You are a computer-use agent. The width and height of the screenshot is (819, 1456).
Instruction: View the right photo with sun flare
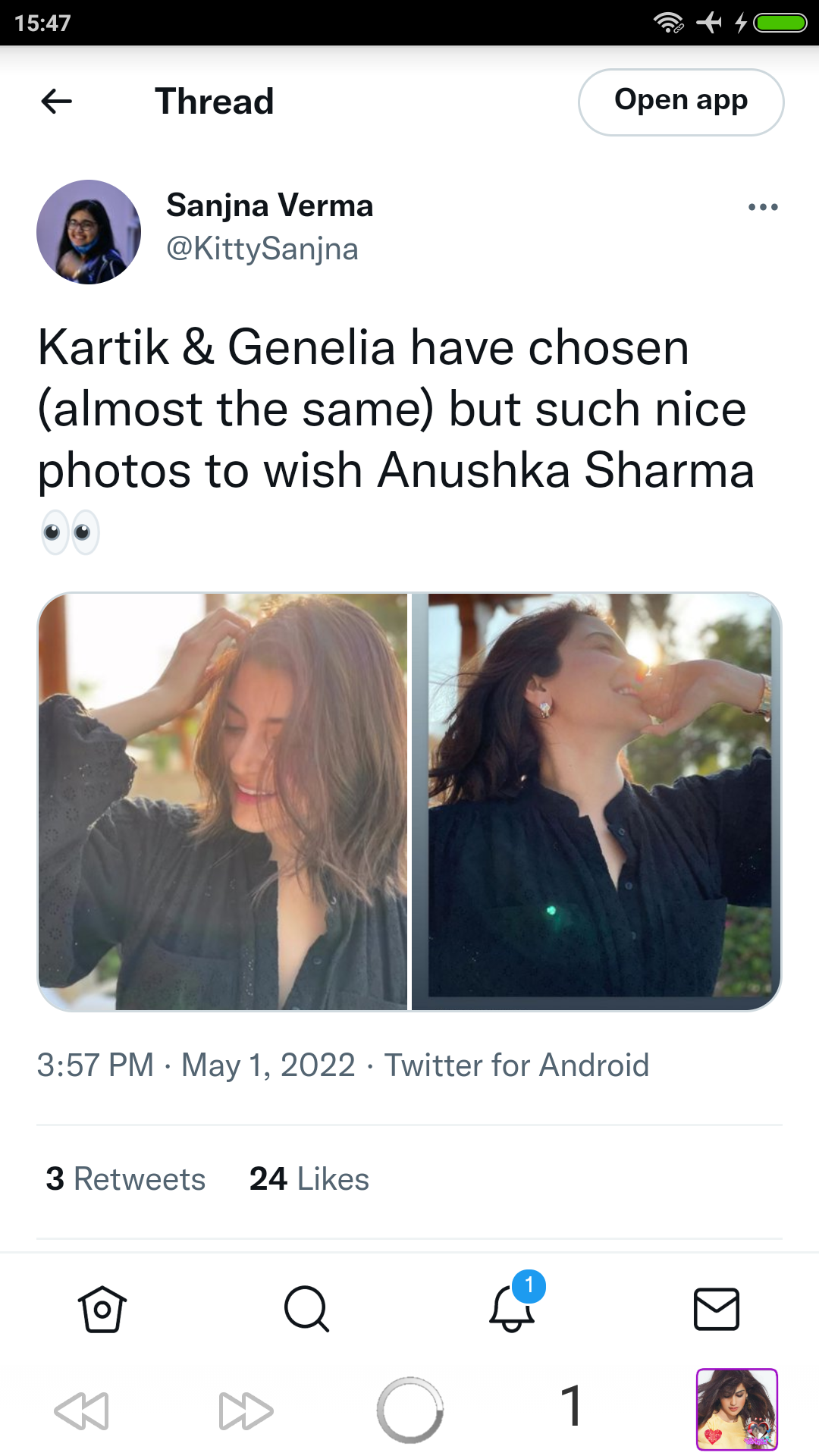click(x=597, y=802)
